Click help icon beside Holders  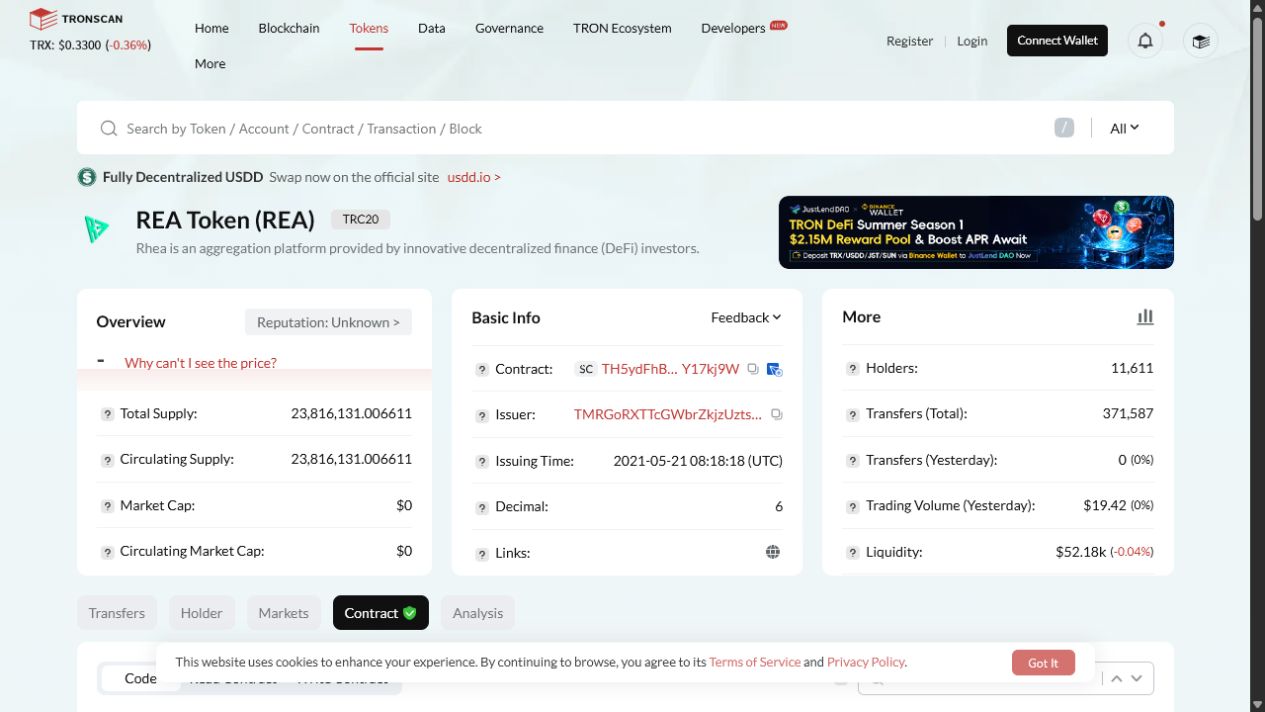tap(853, 369)
